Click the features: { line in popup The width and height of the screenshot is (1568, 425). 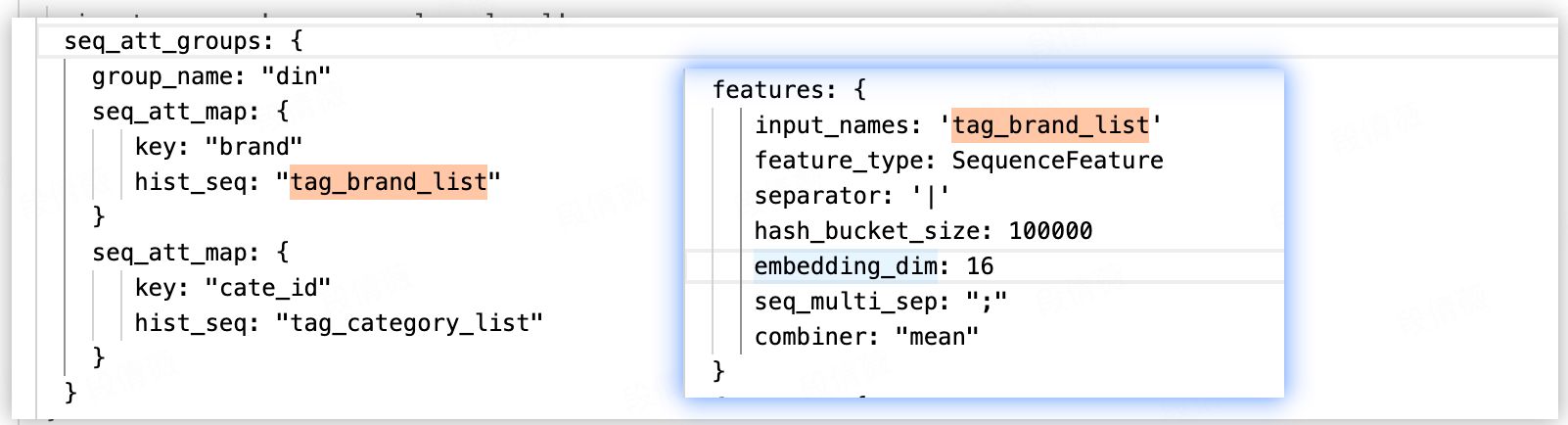(789, 90)
